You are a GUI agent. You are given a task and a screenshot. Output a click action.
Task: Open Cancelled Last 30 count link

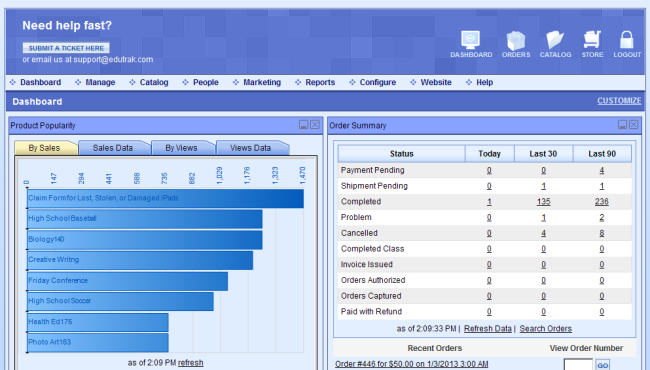543,233
